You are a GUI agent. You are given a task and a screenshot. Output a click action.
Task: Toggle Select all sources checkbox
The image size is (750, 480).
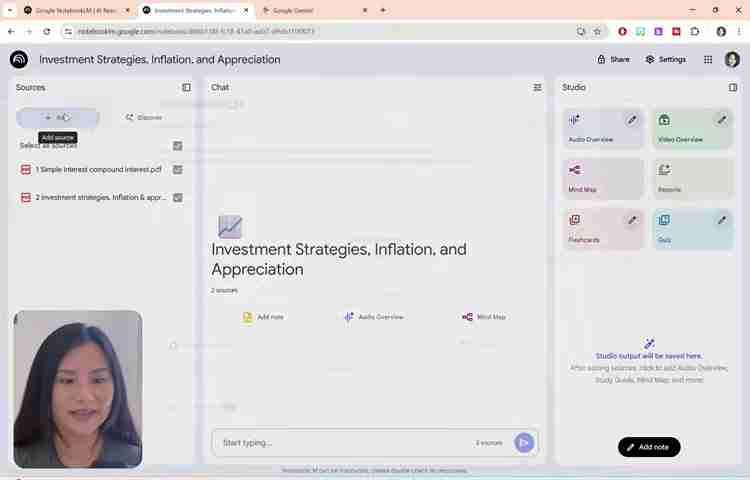177,146
